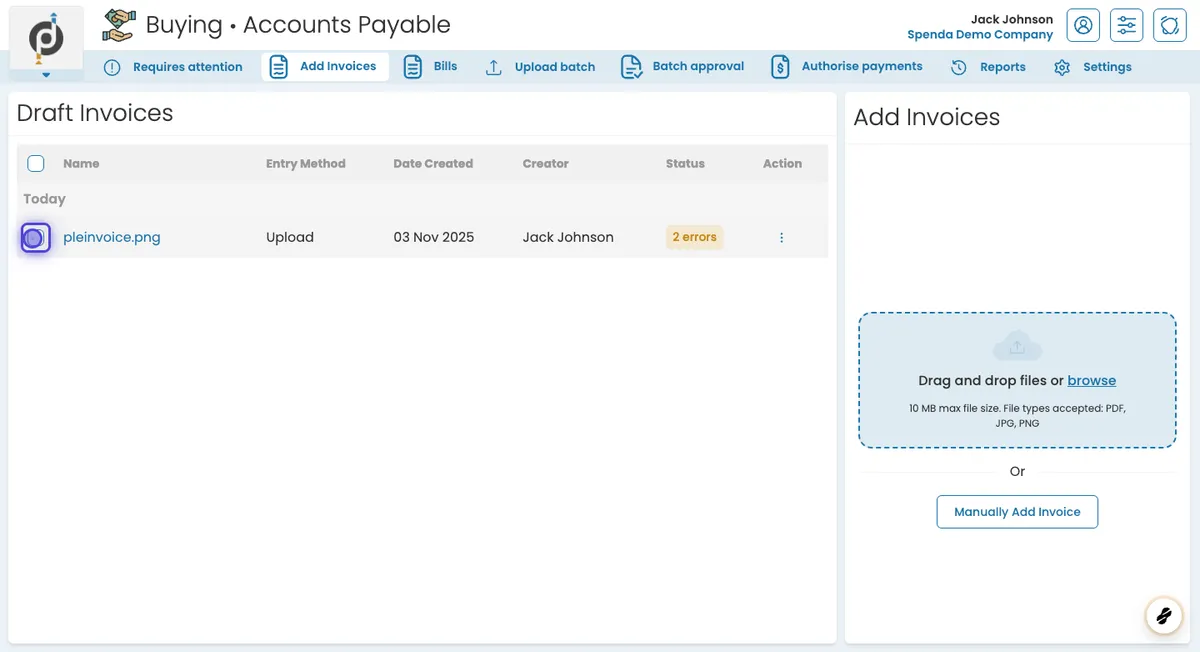
Task: Open the sliders preferences icon
Action: tap(1127, 25)
